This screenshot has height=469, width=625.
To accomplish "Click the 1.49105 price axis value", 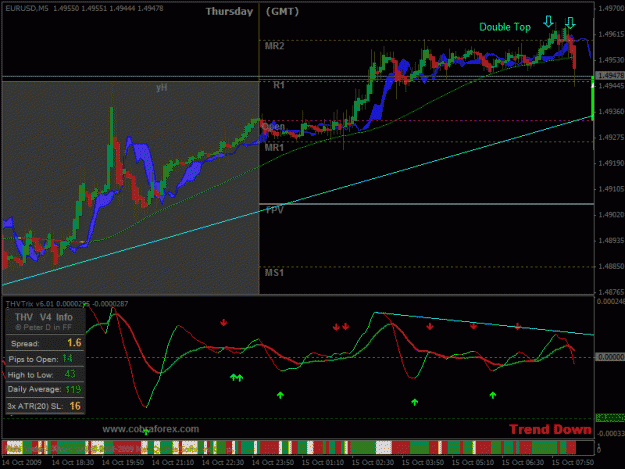I will 611,189.
